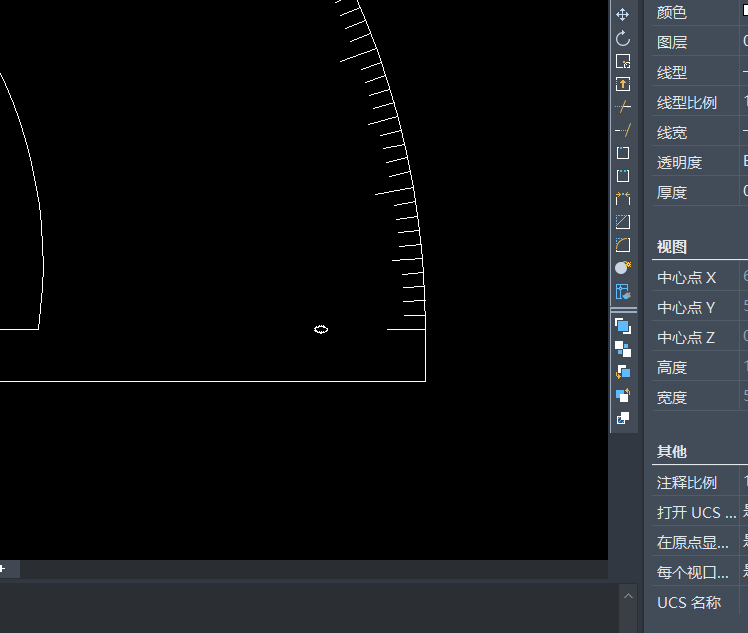Select the Move tool in the modify toolbar
748x633 pixels.
[x=623, y=15]
